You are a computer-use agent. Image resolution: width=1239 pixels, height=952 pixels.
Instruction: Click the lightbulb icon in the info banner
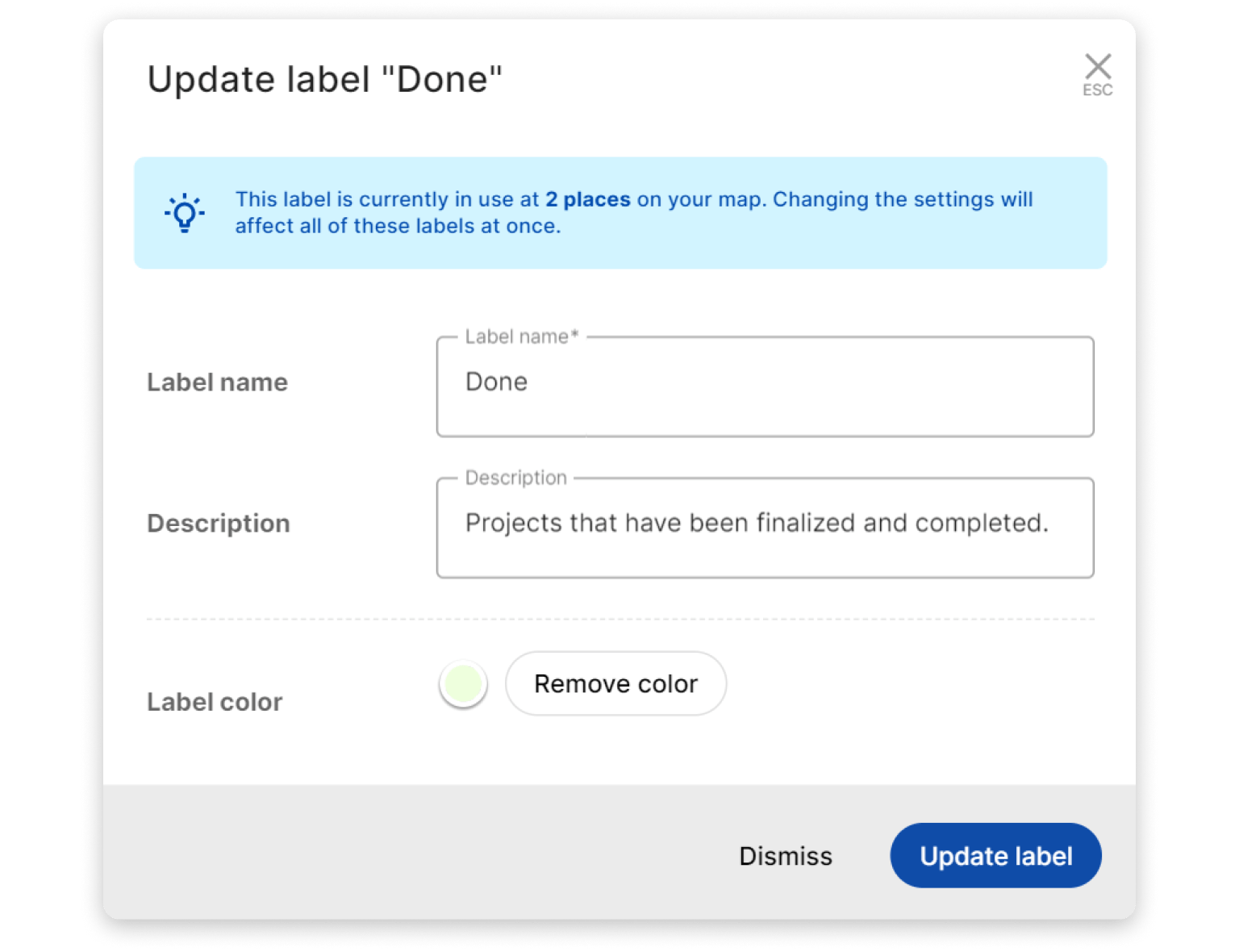click(x=184, y=213)
